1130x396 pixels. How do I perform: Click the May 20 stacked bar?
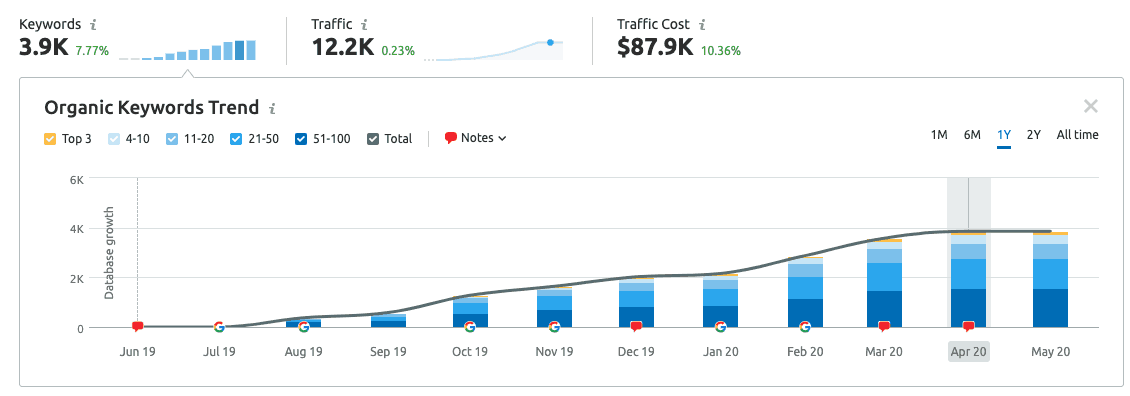(x=1050, y=280)
